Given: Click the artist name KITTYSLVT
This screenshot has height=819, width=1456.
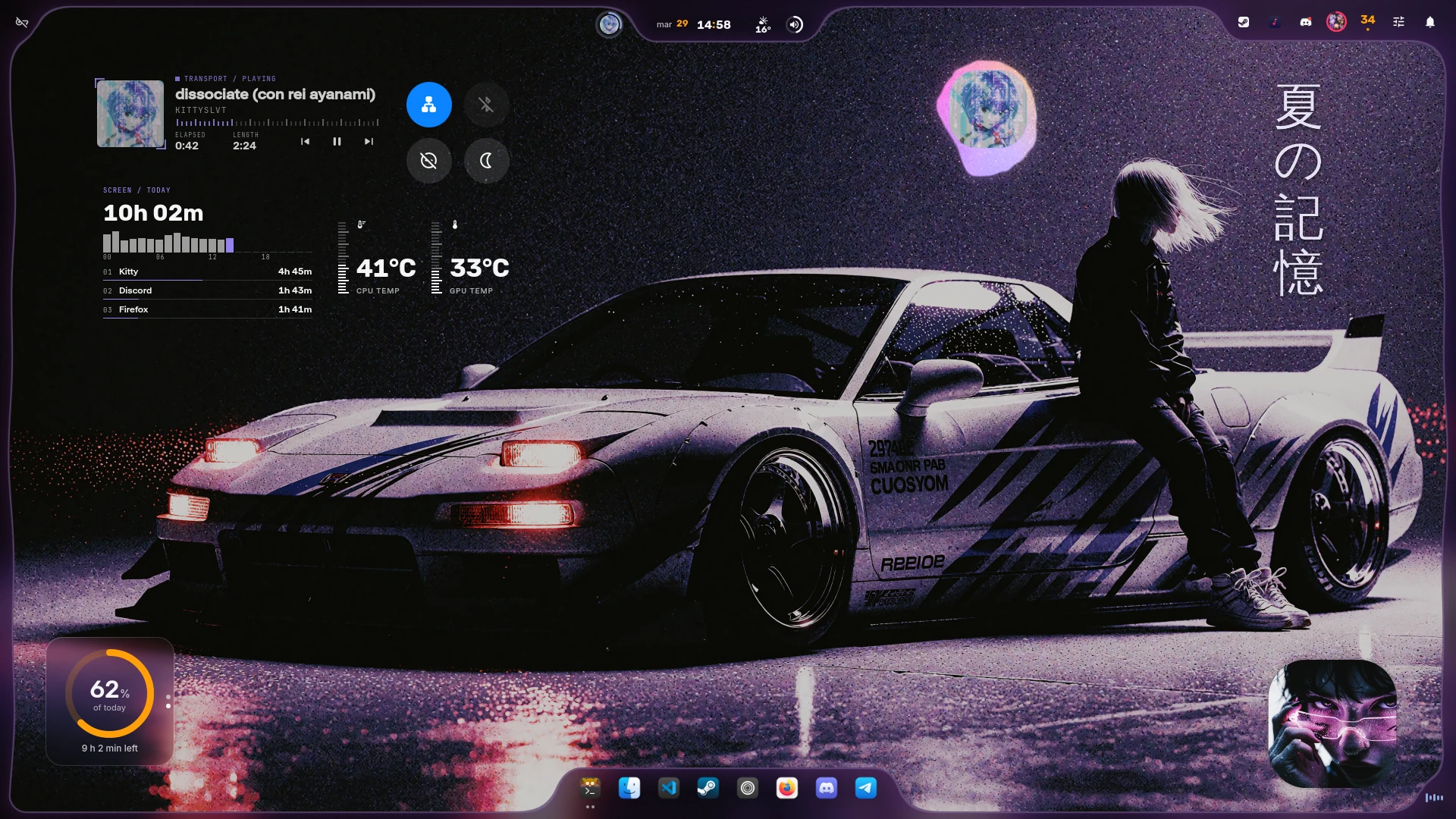Looking at the screenshot, I should (201, 110).
